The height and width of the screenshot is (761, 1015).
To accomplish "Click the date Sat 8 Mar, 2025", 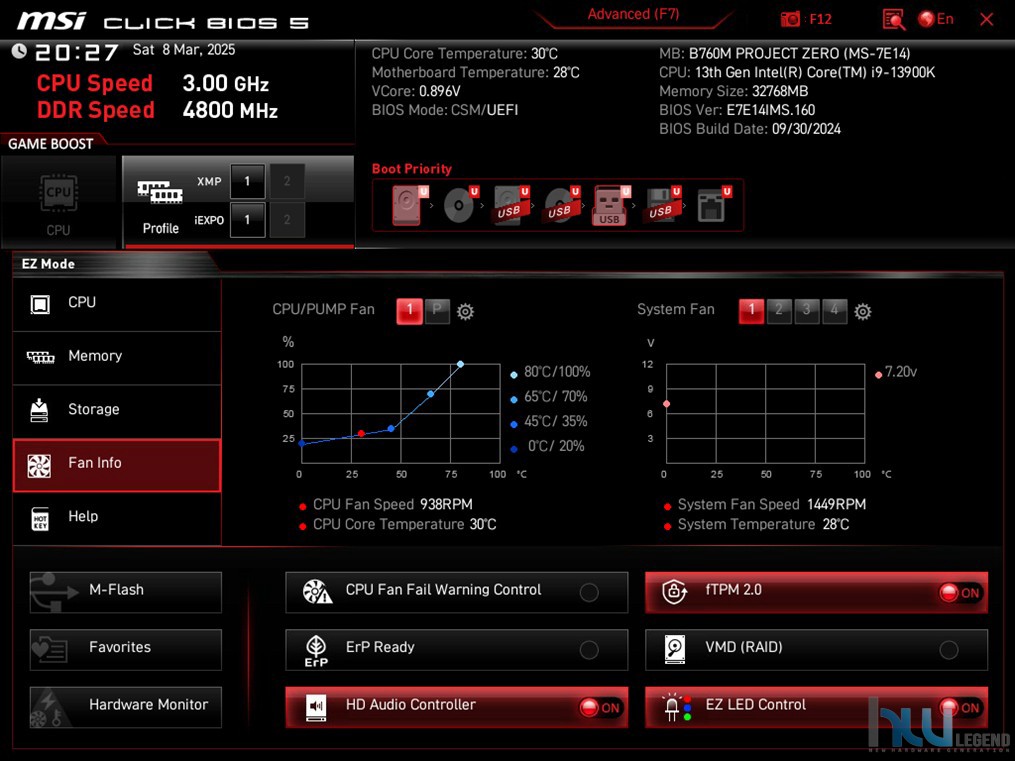I will point(184,50).
